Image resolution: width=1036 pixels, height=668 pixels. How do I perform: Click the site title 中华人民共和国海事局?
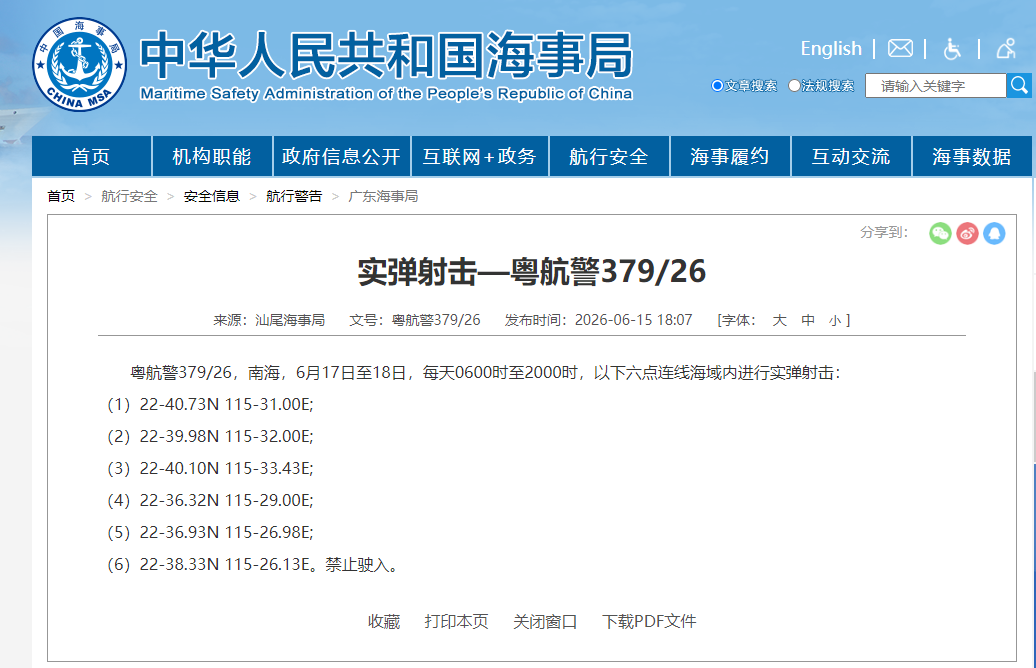pyautogui.click(x=387, y=55)
